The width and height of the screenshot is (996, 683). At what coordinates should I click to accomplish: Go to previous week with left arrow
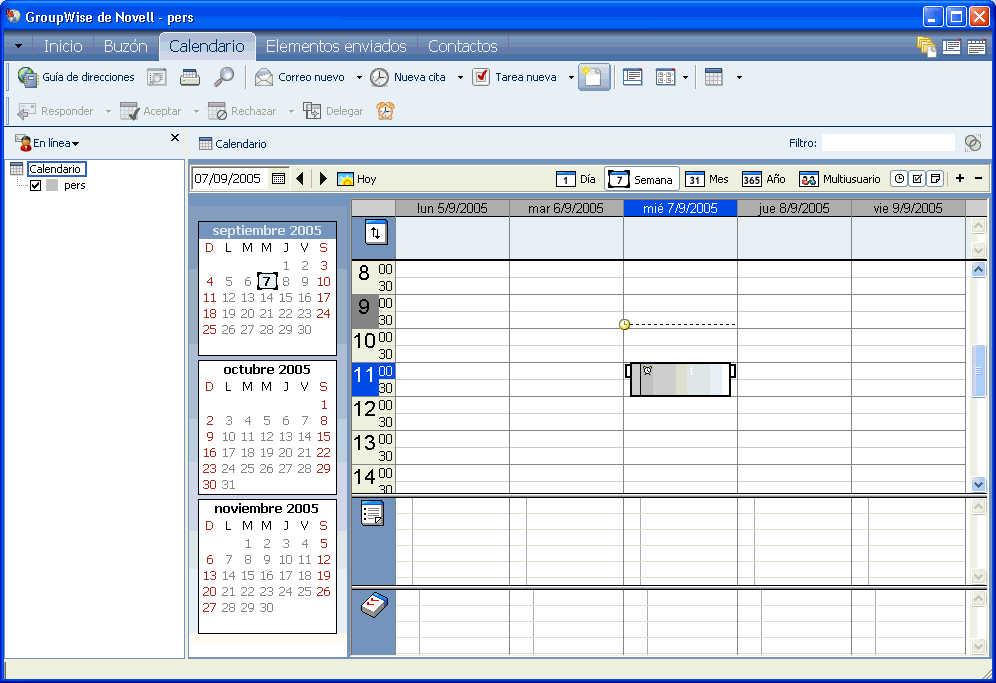point(300,179)
